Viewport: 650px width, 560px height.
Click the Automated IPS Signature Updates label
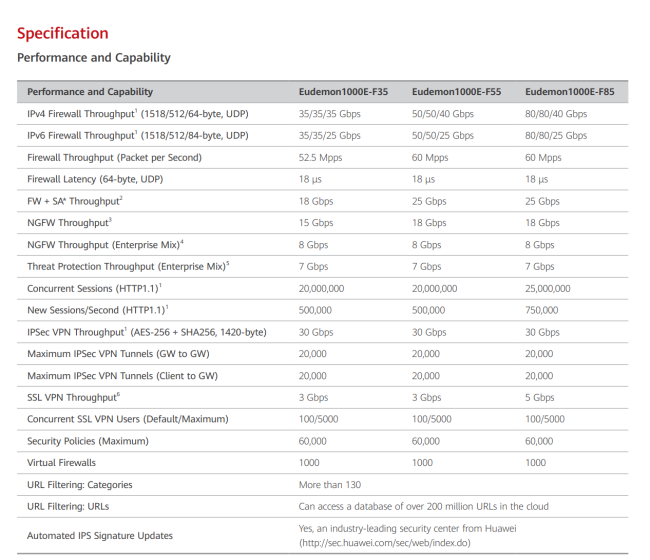99,535
